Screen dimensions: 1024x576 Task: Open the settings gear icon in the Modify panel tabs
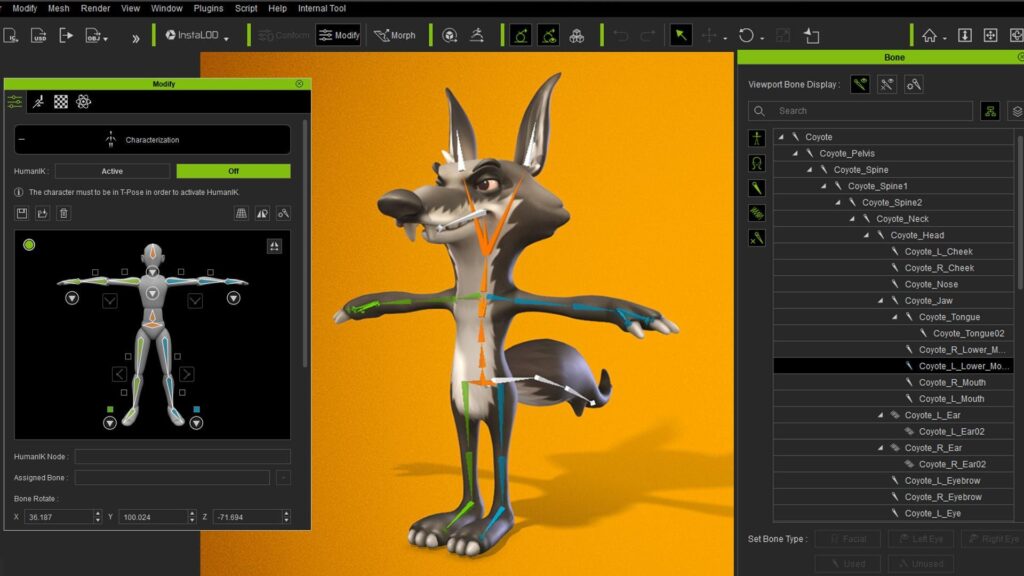(84, 102)
